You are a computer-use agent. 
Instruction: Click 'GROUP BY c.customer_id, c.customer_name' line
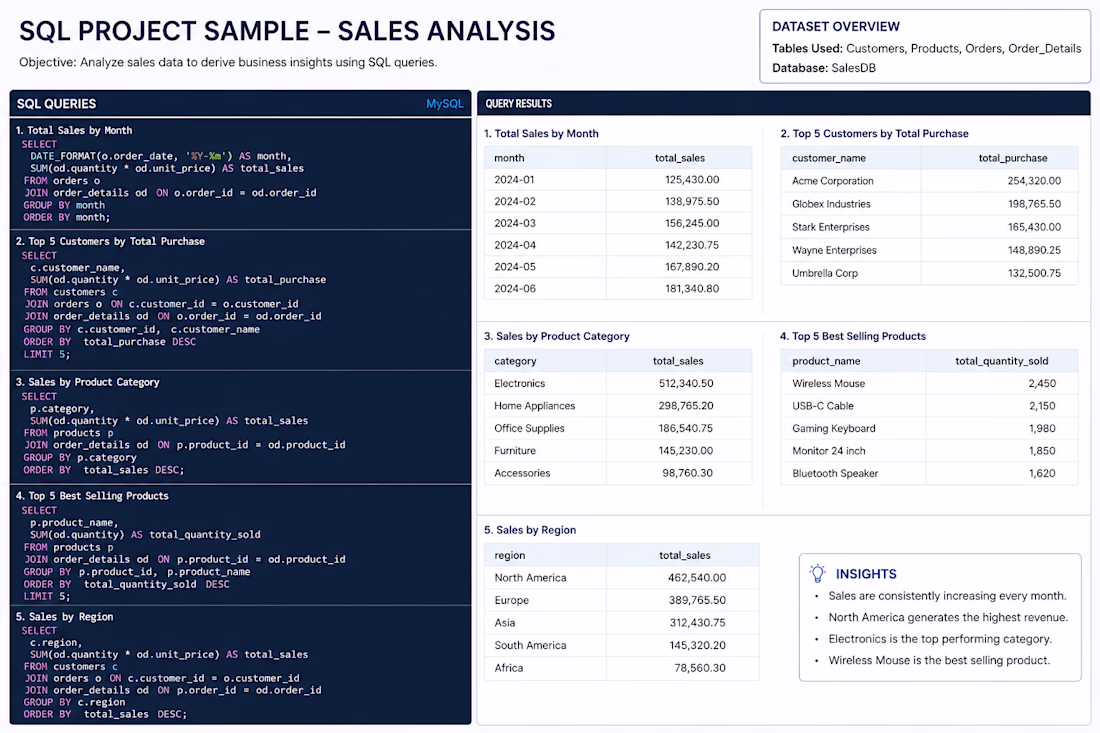[x=142, y=329]
